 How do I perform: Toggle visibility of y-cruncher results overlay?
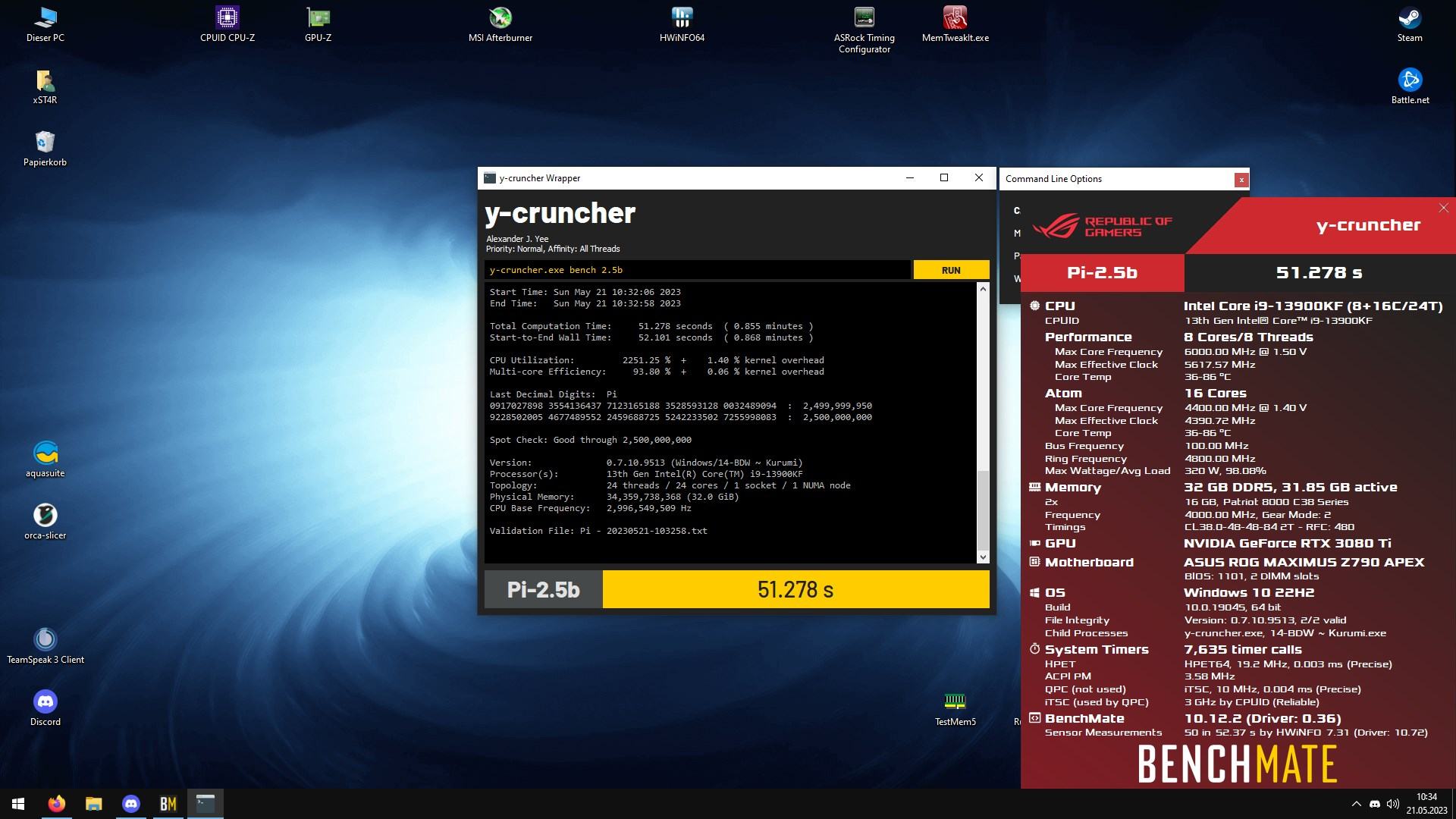[x=1443, y=207]
